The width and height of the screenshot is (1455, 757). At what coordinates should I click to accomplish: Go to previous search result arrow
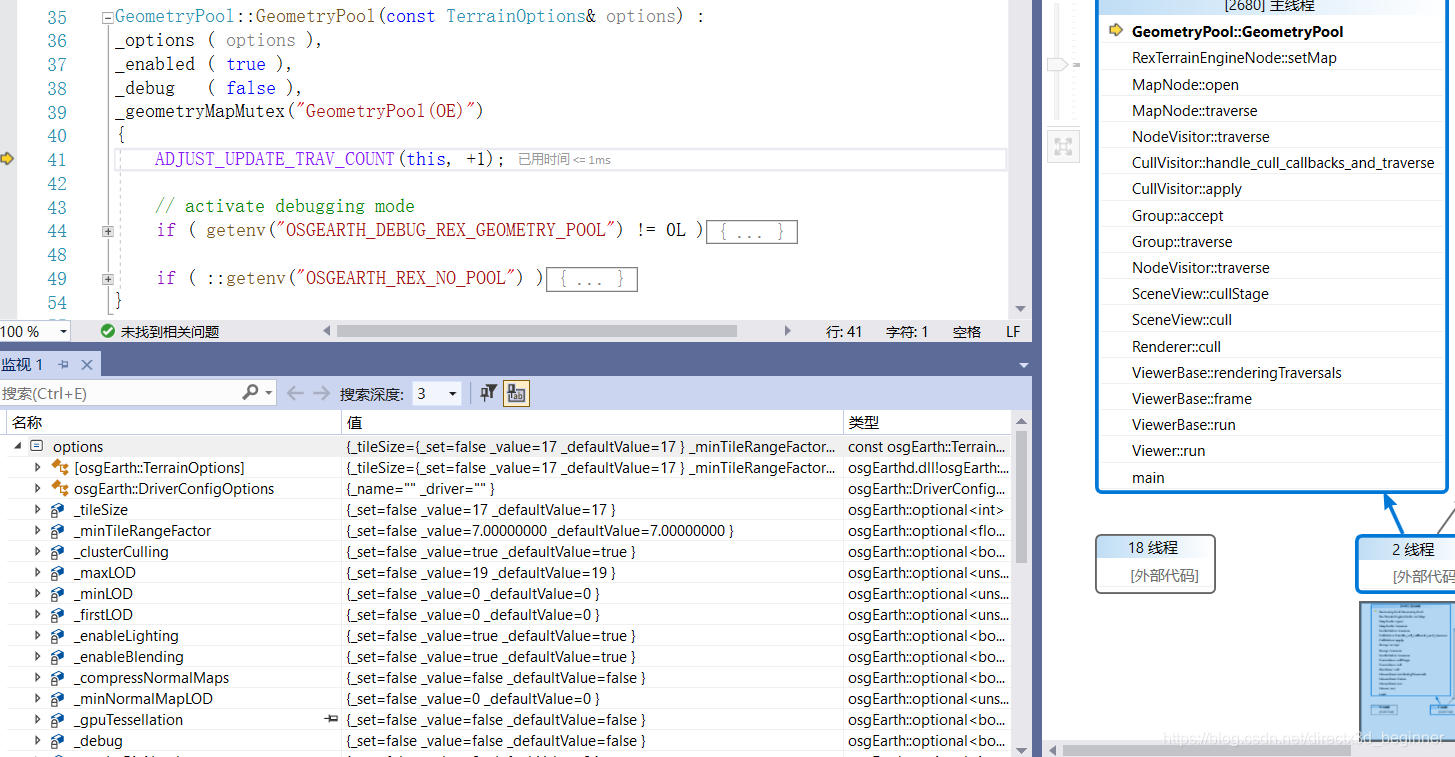coord(295,394)
